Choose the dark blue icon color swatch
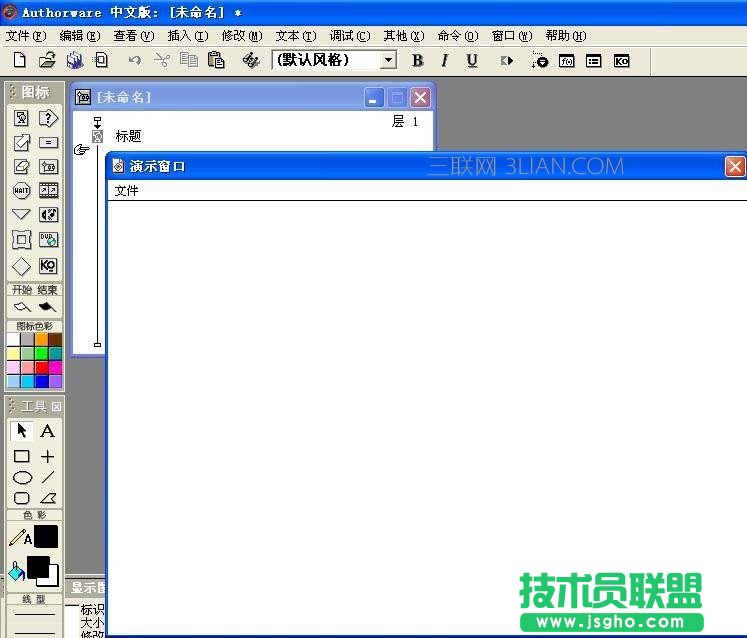This screenshot has height=638, width=747. [x=41, y=381]
